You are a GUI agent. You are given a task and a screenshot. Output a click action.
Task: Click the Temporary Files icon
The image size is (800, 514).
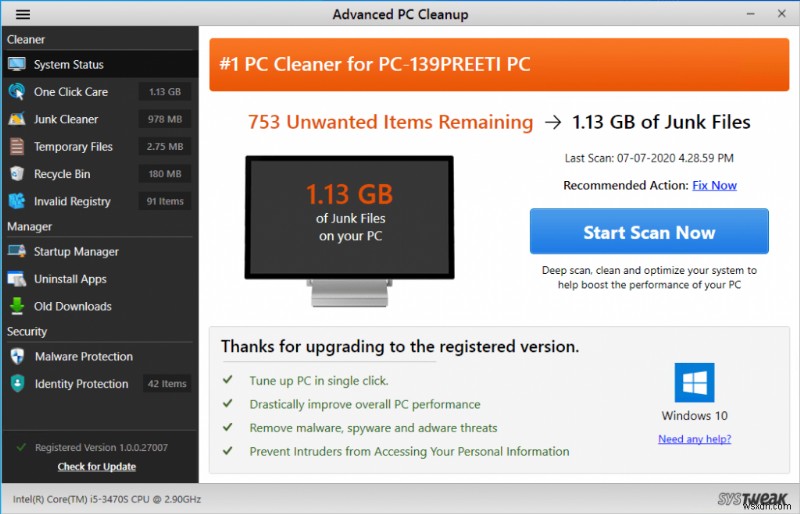coord(16,147)
